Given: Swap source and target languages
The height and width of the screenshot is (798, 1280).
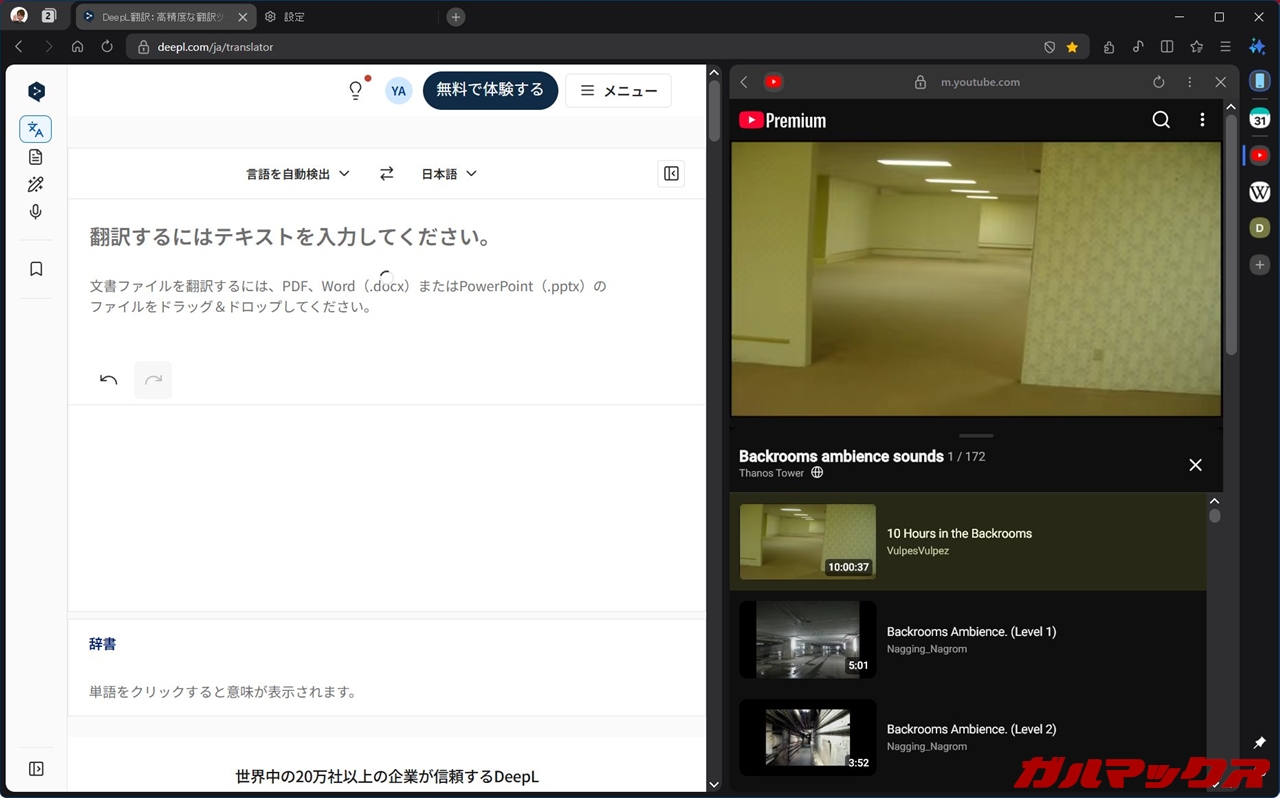Looking at the screenshot, I should click(386, 174).
